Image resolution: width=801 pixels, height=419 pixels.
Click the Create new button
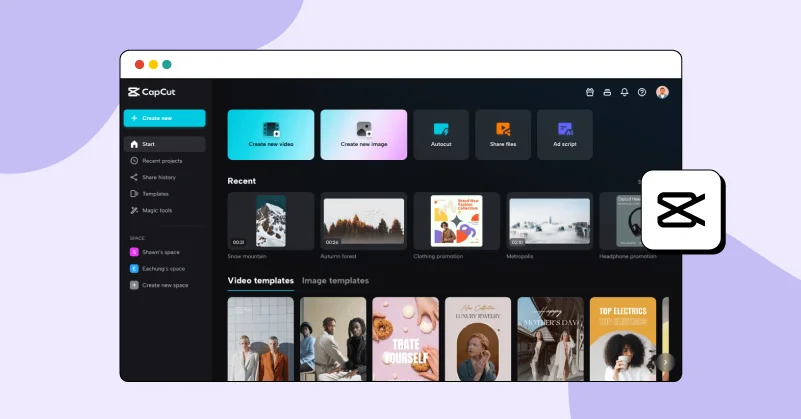(x=164, y=118)
